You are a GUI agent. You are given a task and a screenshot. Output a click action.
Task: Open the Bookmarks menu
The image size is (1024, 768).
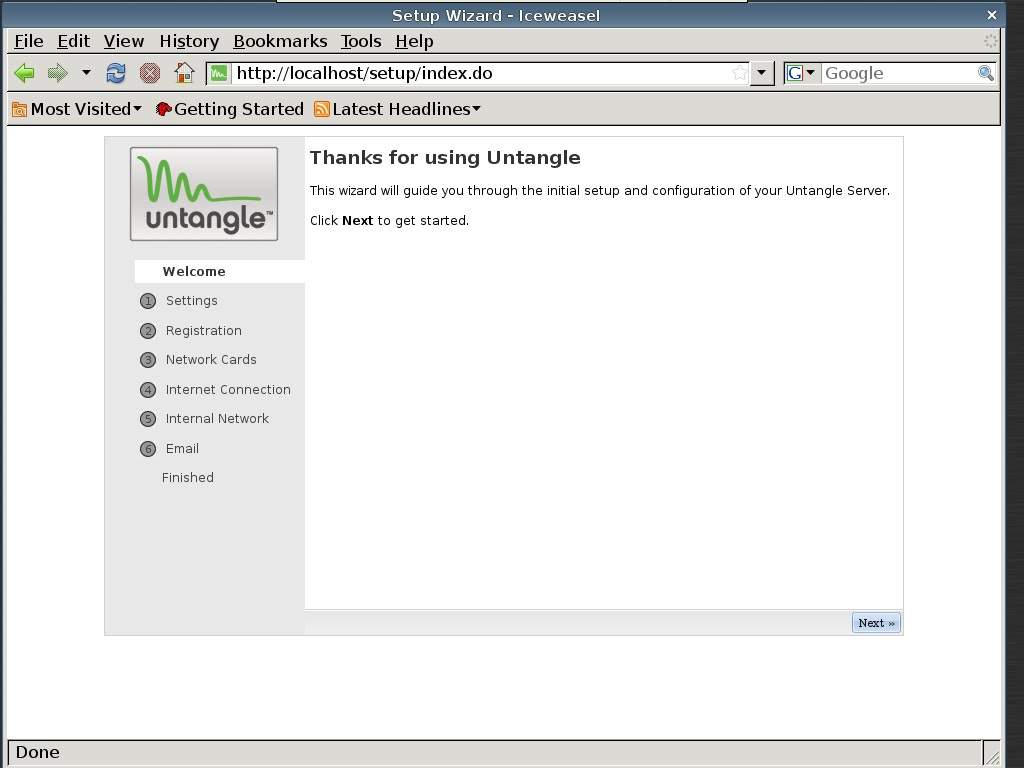pyautogui.click(x=280, y=41)
